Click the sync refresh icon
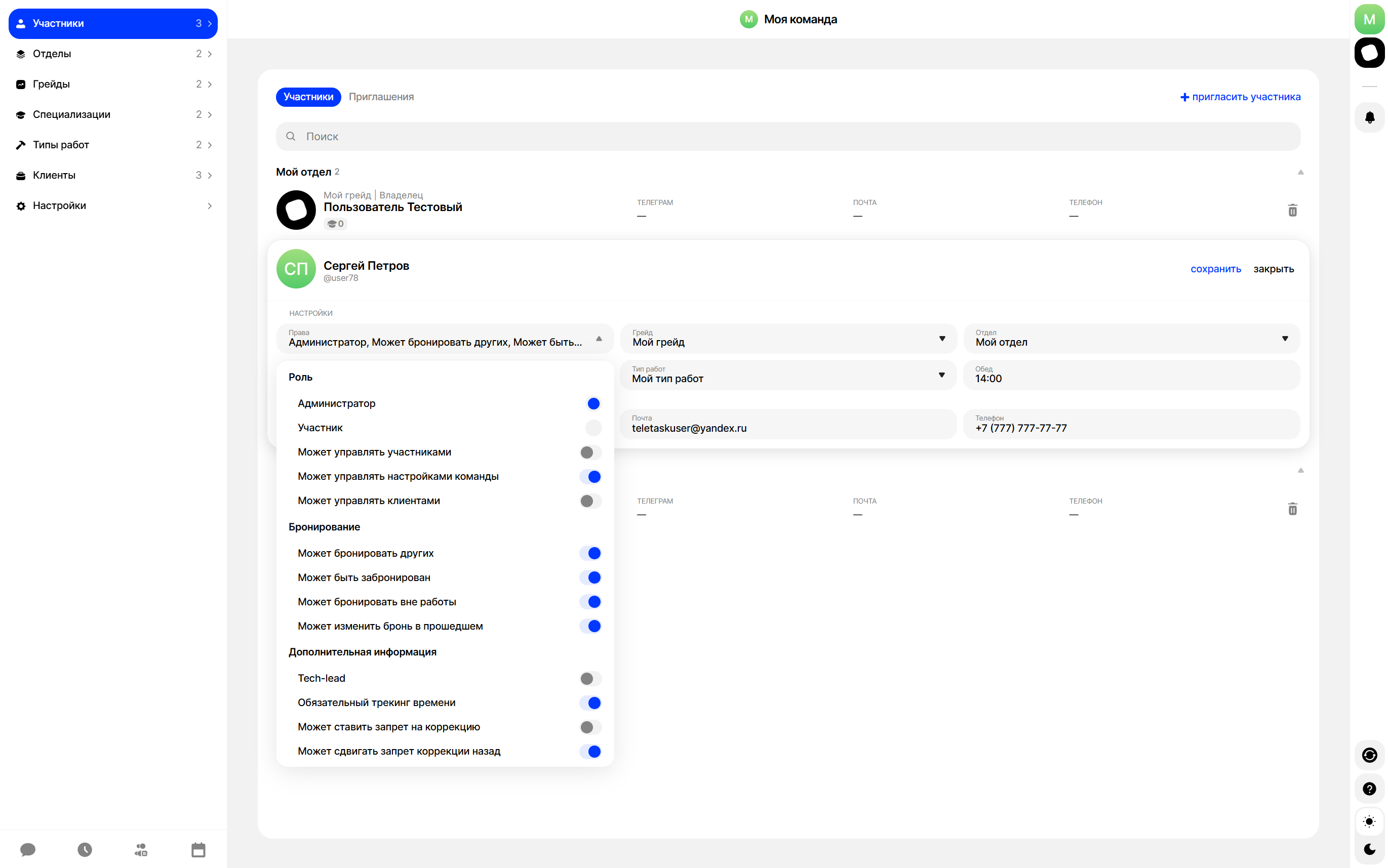1388x868 pixels. [1369, 755]
